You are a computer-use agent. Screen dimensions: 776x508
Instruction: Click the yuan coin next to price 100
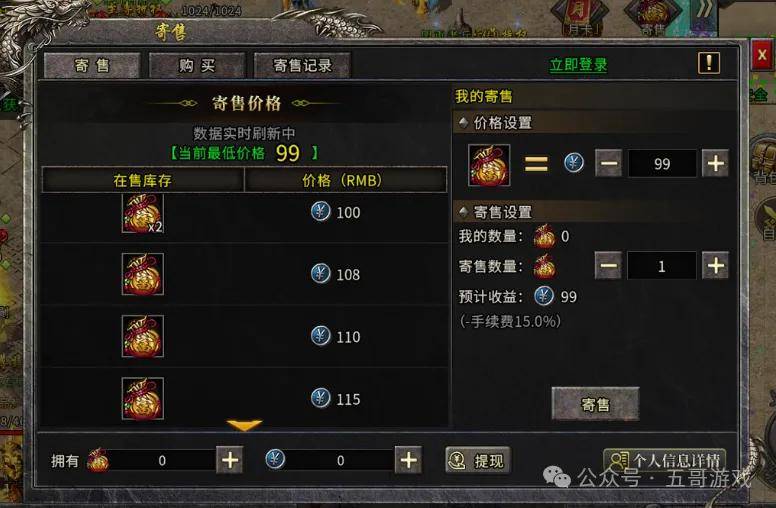[321, 212]
